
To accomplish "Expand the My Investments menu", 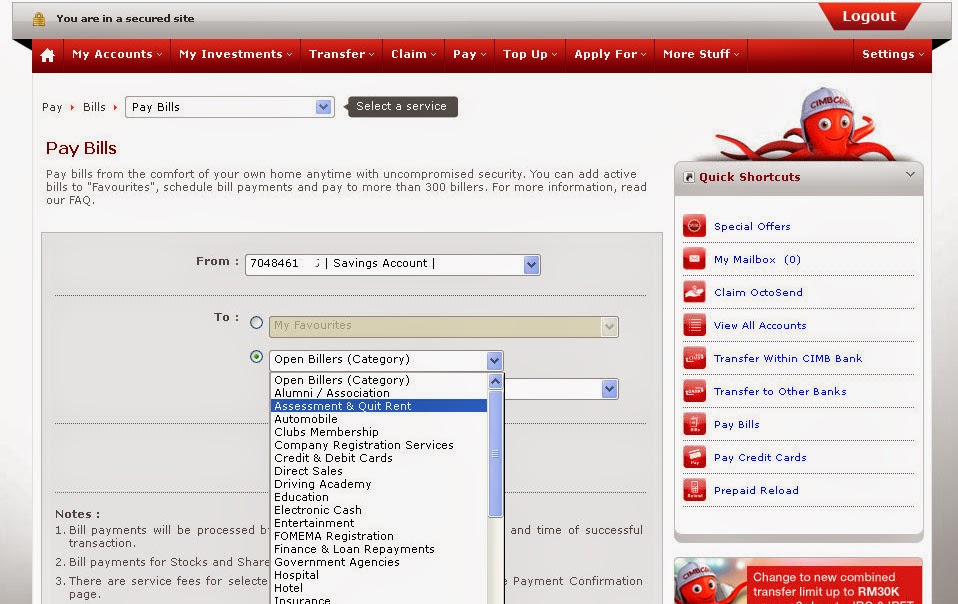I will 235,54.
